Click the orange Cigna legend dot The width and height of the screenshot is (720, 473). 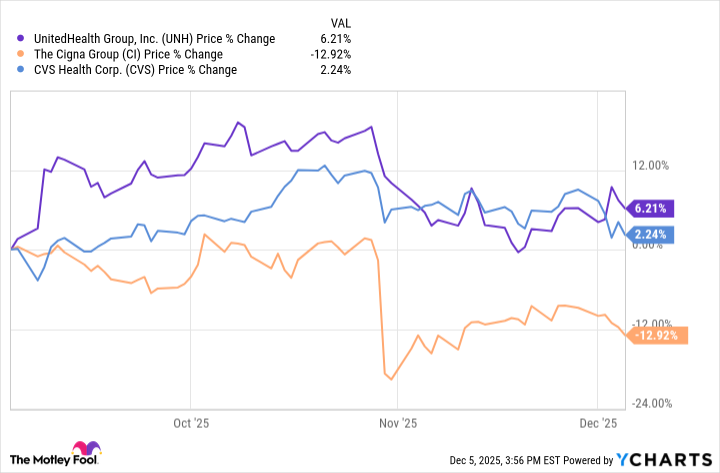tap(21, 54)
